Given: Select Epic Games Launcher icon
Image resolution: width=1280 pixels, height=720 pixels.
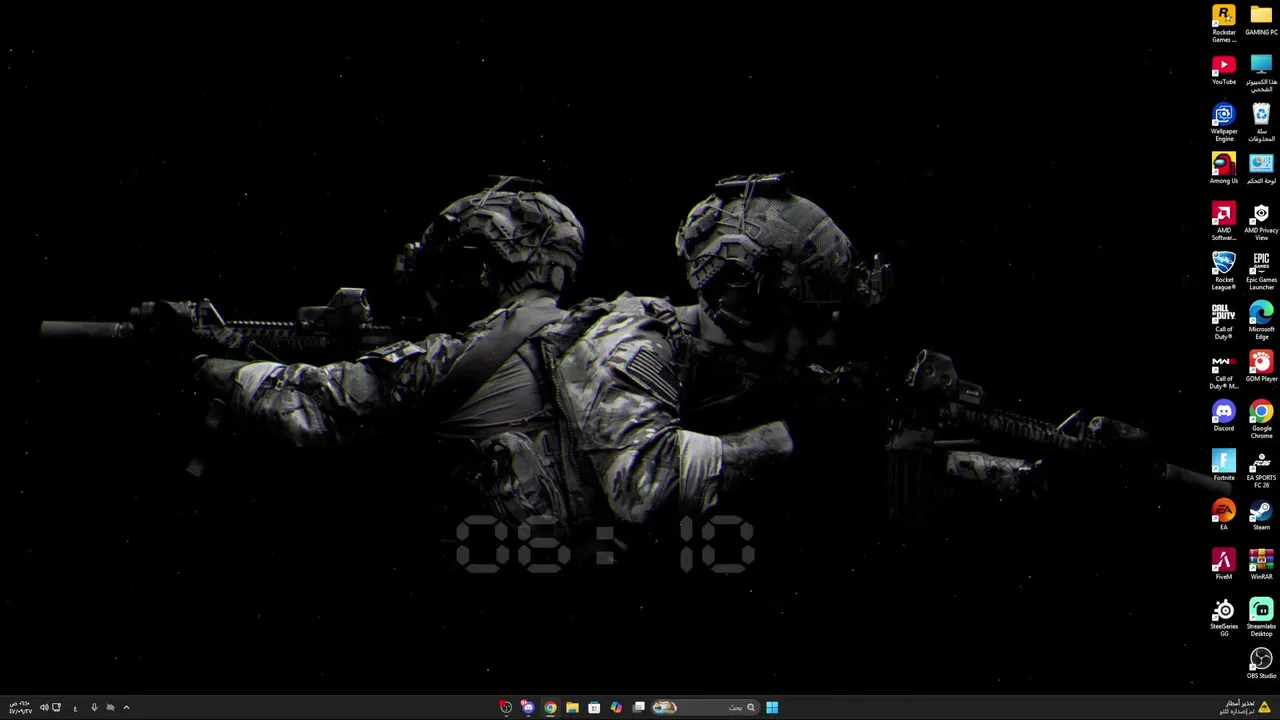Looking at the screenshot, I should tap(1261, 271).
